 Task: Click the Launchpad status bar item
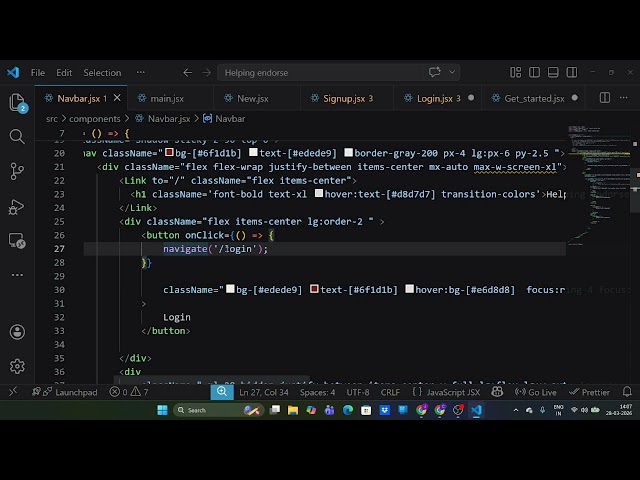(65, 392)
